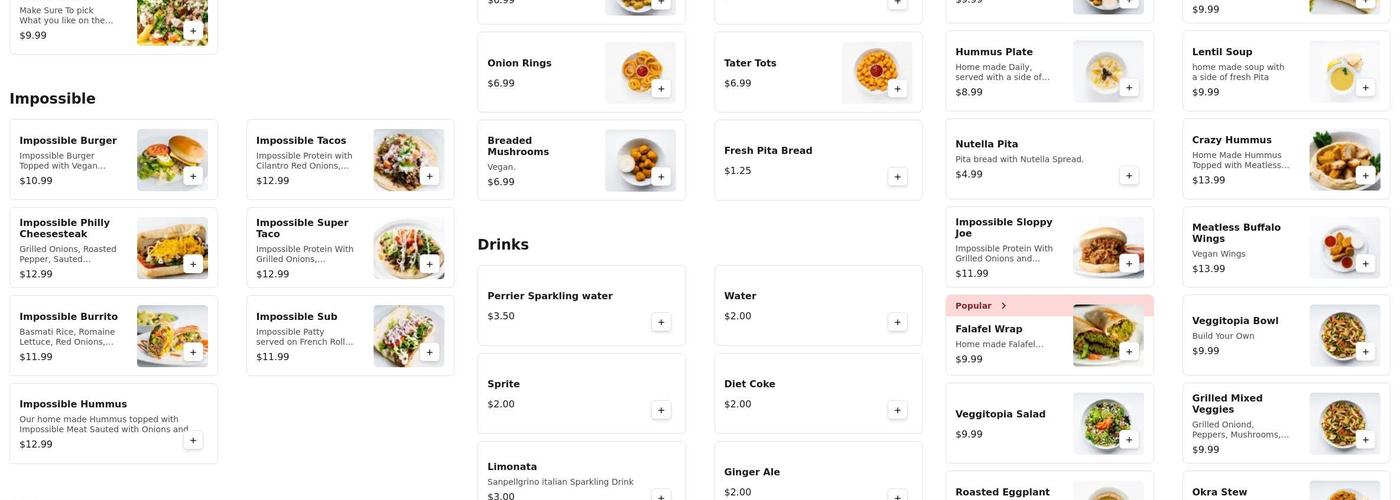The image size is (1400, 500).
Task: Add Diet Coke with plus button
Action: (x=897, y=410)
